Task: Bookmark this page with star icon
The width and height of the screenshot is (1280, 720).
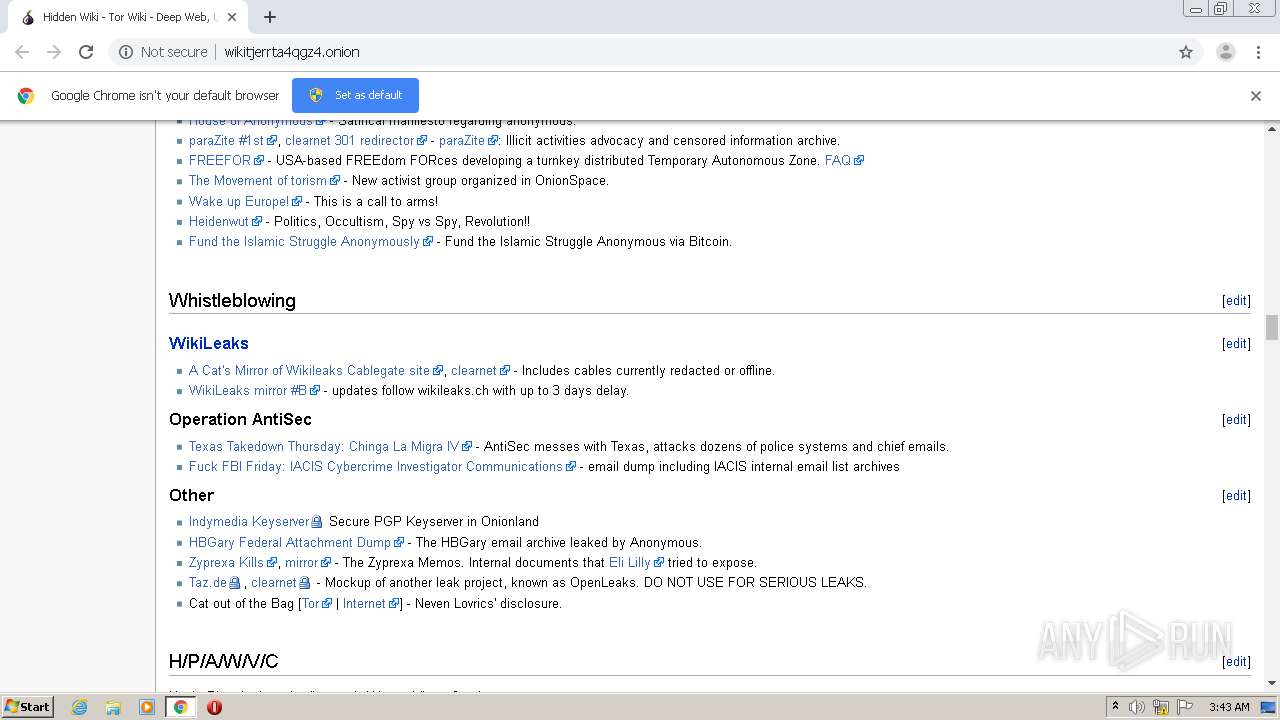Action: (1186, 52)
